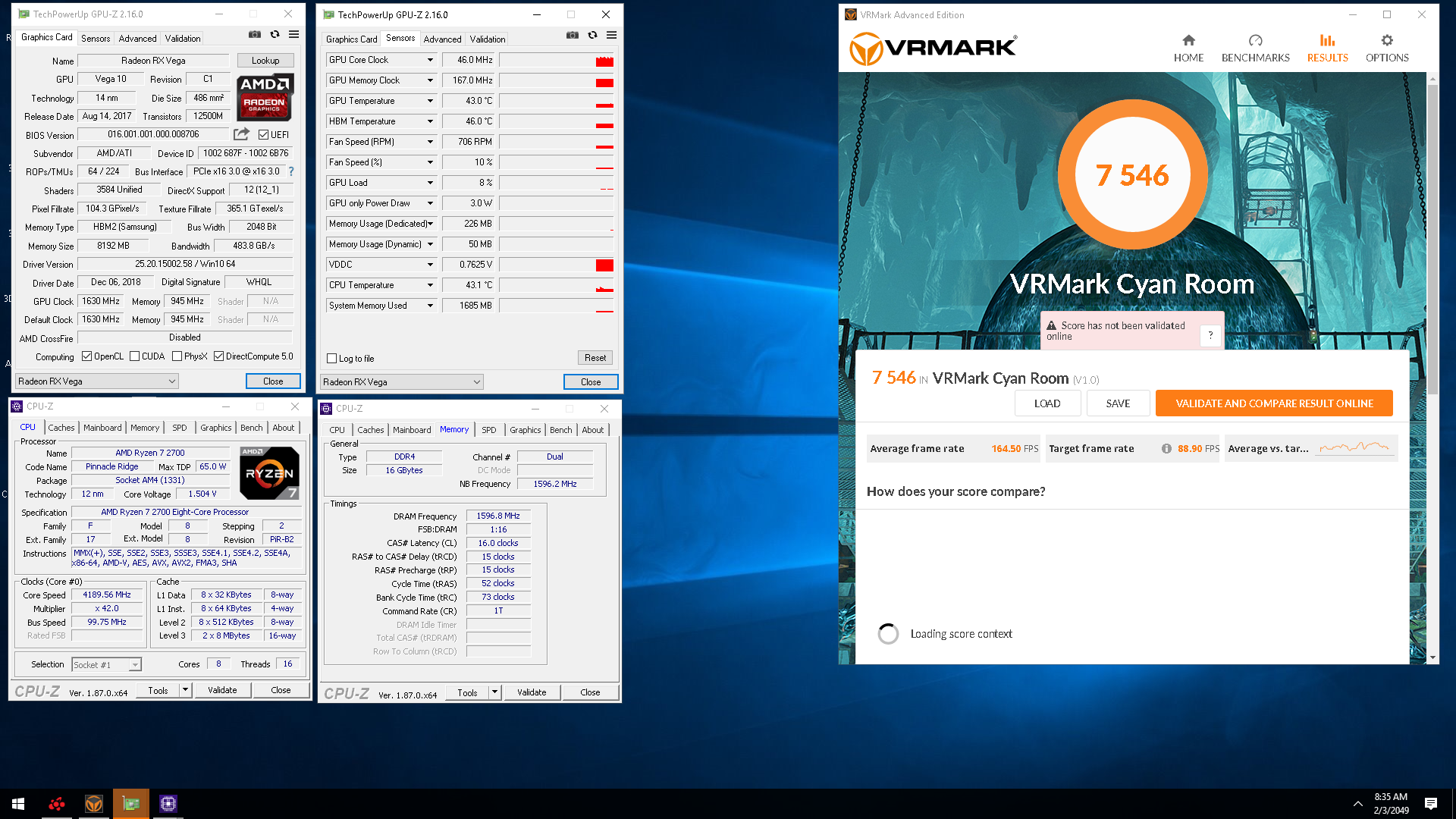
Task: Open Radeon RX Vega dropdown in Graphics Card window
Action: point(97,381)
